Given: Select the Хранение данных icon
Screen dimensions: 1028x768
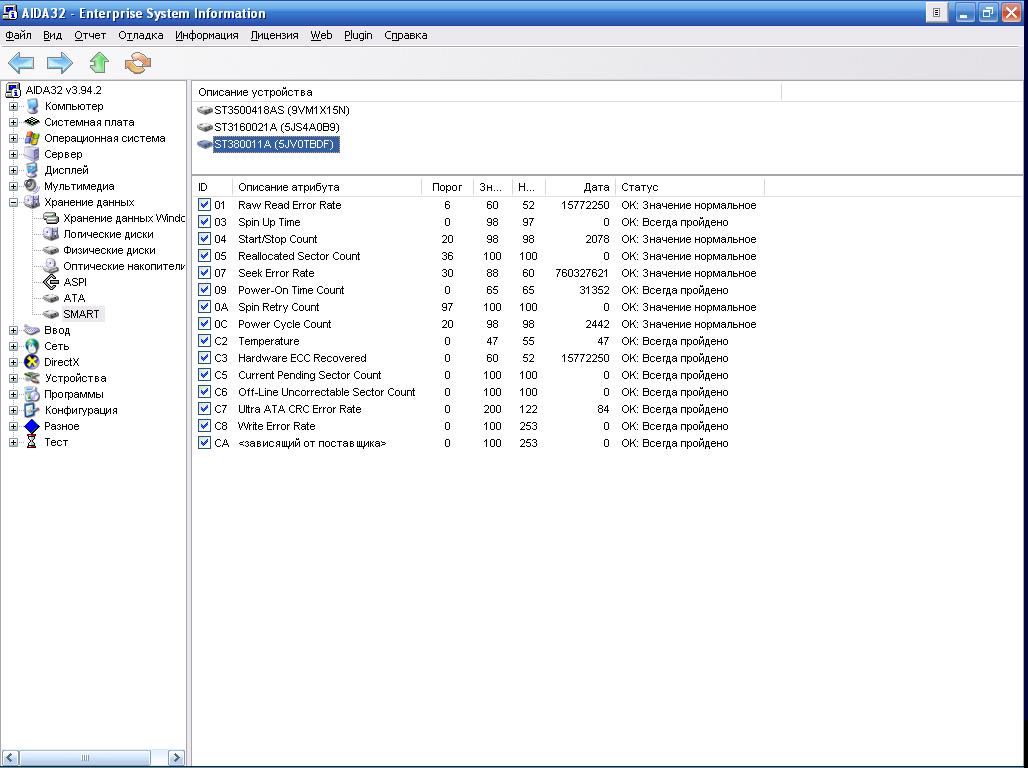Looking at the screenshot, I should pos(31,202).
